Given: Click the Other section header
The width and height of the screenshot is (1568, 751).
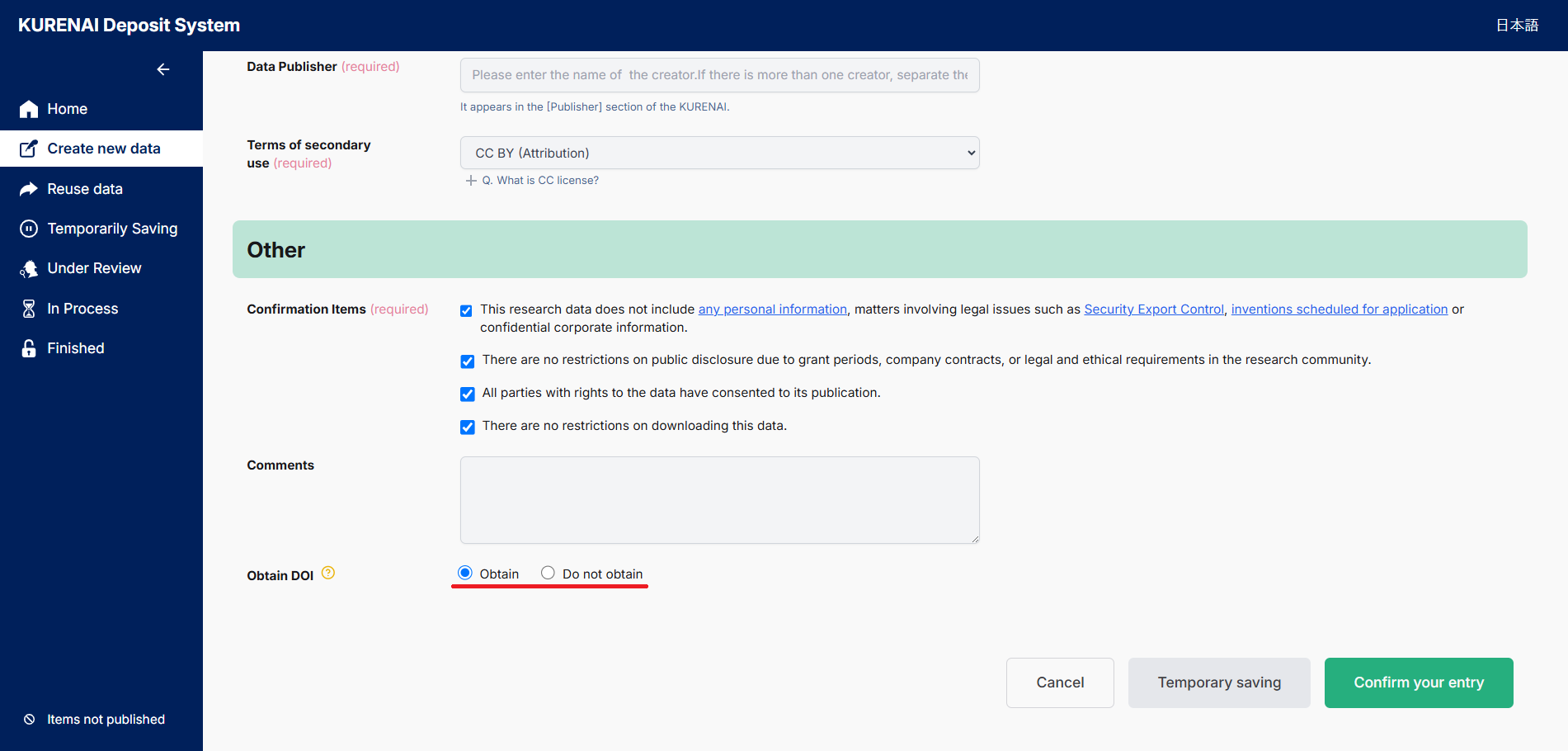Looking at the screenshot, I should tap(880, 249).
